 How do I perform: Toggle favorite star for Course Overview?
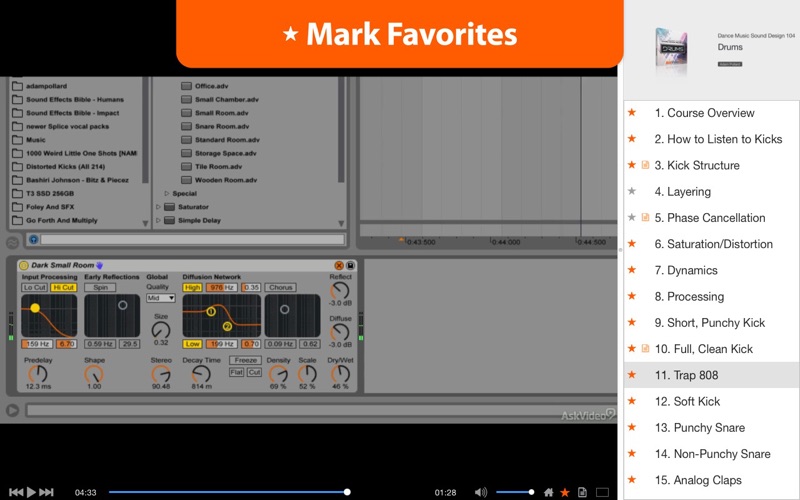632,113
